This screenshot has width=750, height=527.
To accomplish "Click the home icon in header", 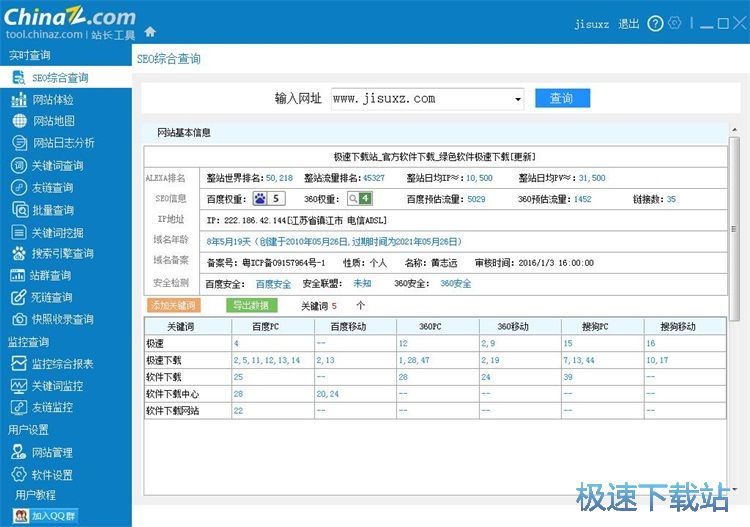I will (x=150, y=32).
